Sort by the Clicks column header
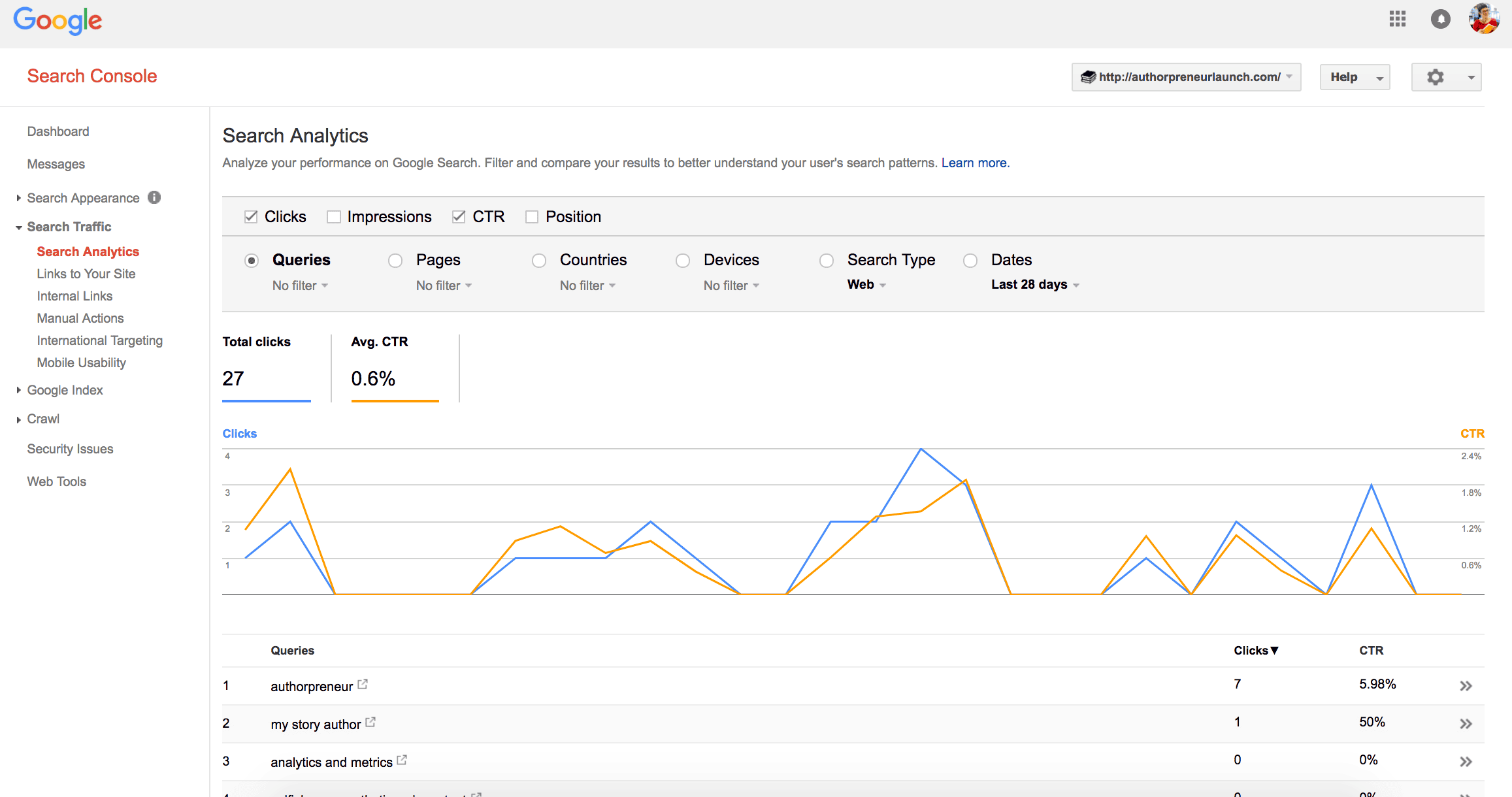1512x797 pixels. click(x=1256, y=650)
